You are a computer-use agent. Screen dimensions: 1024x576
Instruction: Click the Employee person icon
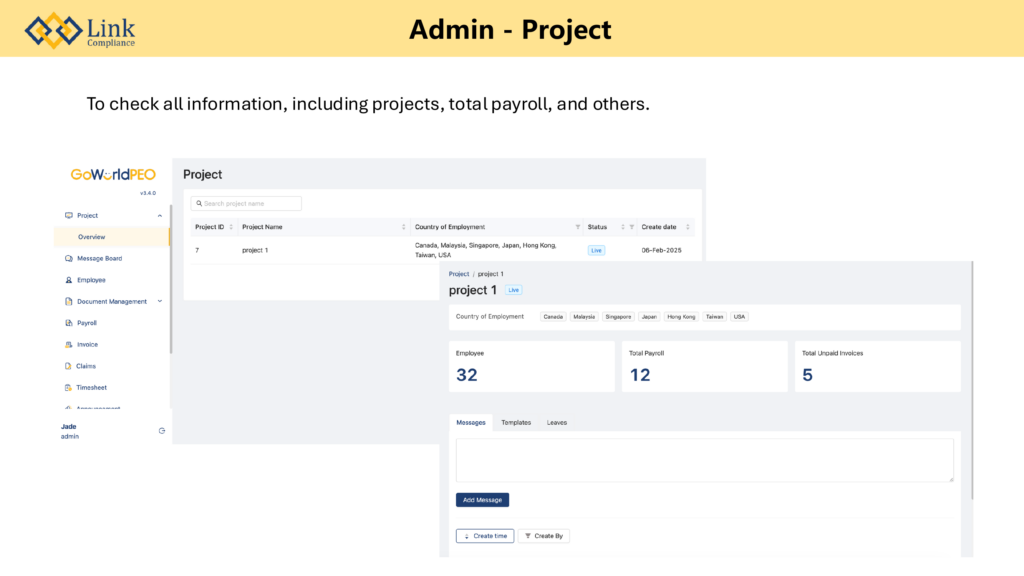pos(68,280)
